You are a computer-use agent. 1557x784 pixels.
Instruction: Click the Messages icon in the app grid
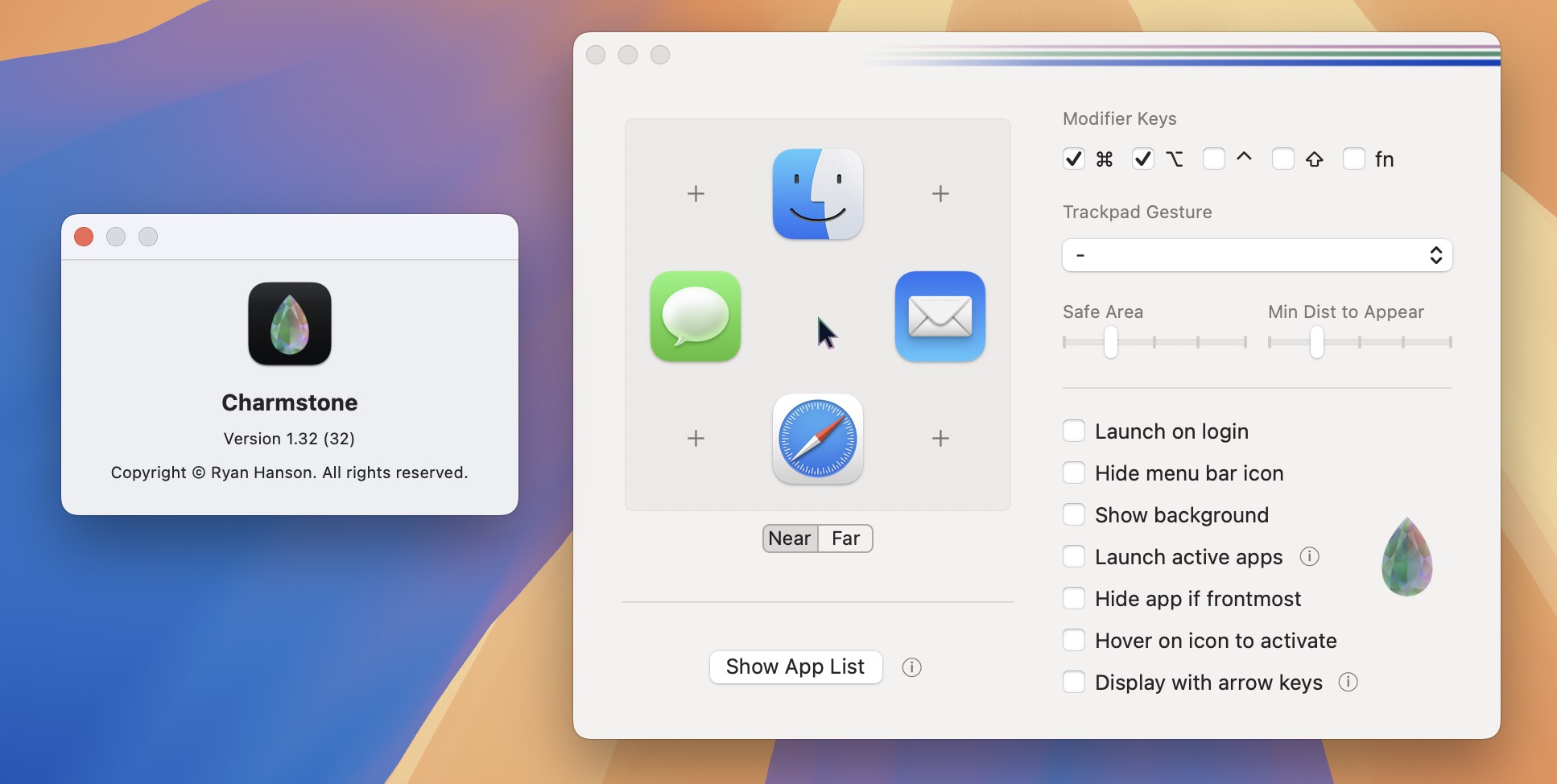(696, 316)
